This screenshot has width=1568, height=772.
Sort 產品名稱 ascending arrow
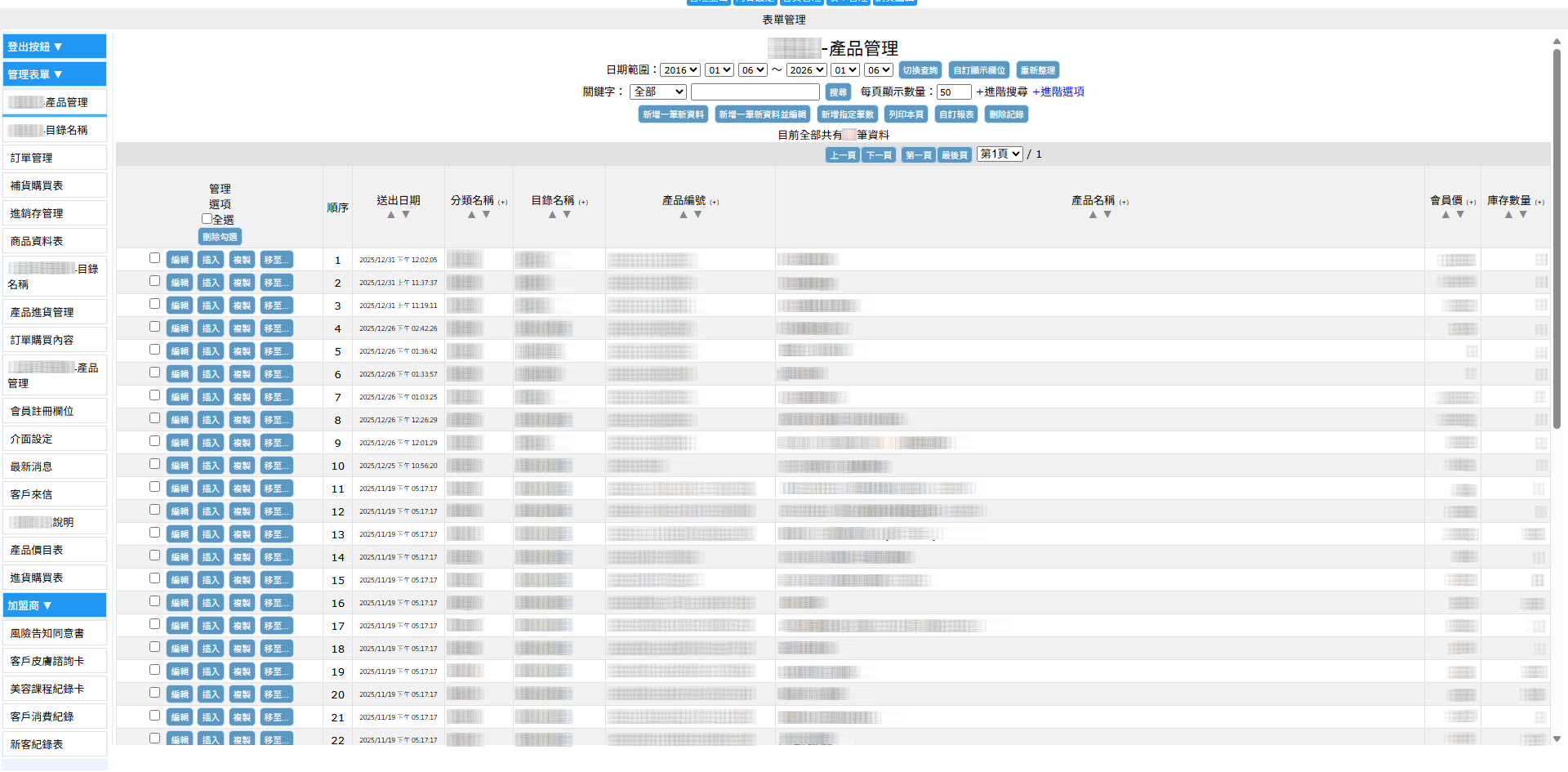click(1093, 215)
